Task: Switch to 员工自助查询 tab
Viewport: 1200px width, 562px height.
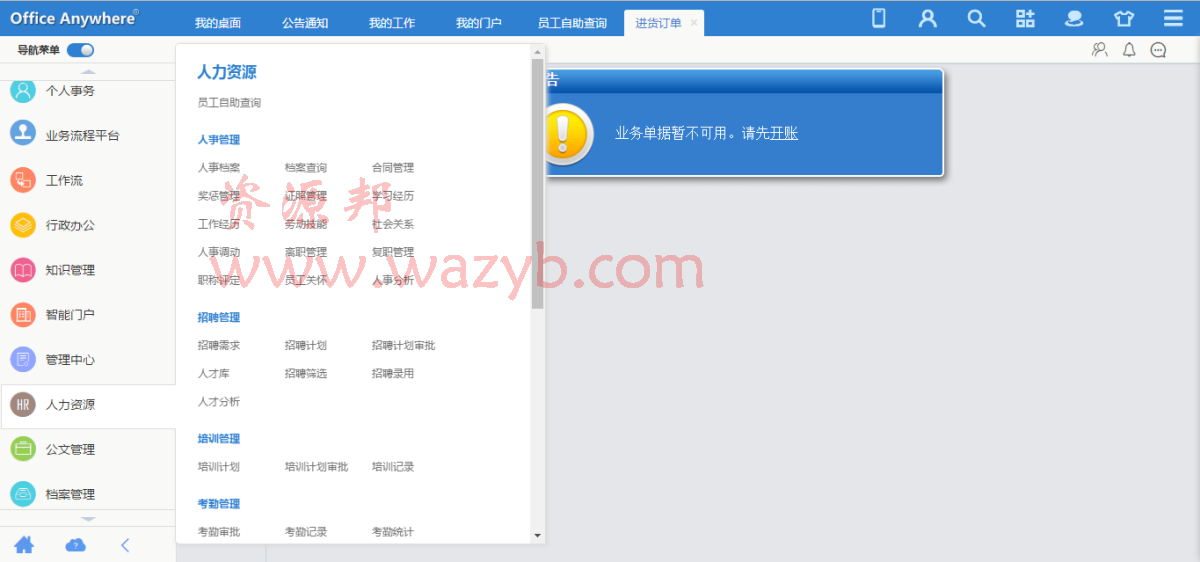Action: click(x=572, y=23)
